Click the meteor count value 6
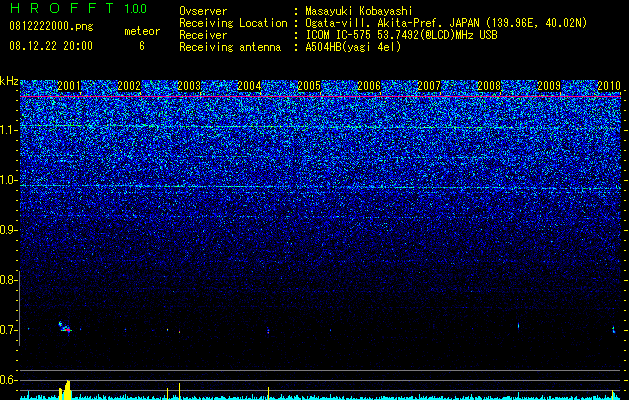This screenshot has width=629, height=400. pos(142,46)
